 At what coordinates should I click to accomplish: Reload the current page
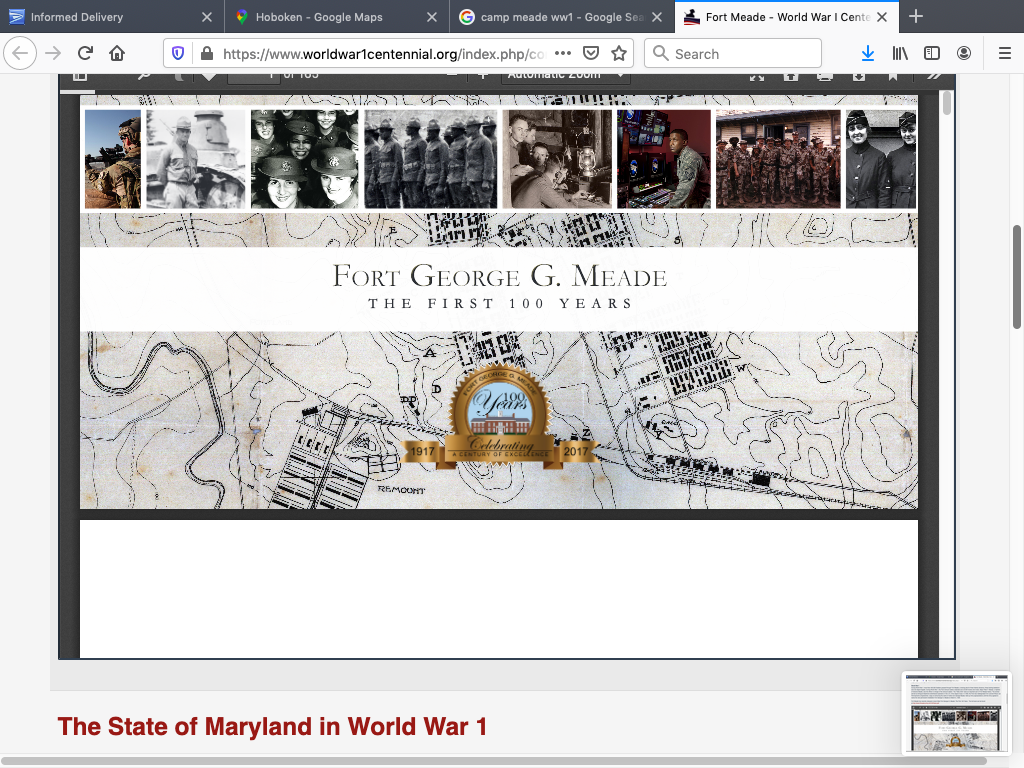point(85,53)
